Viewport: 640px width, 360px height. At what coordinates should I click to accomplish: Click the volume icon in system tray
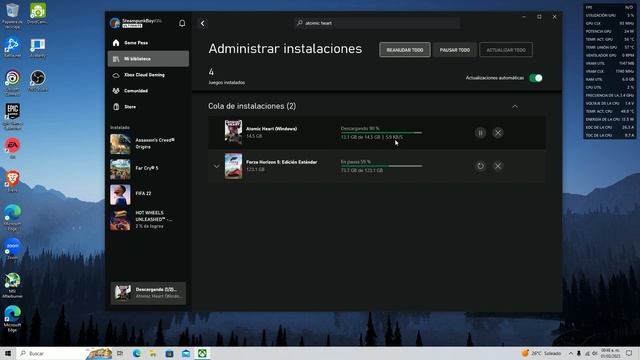[595, 353]
